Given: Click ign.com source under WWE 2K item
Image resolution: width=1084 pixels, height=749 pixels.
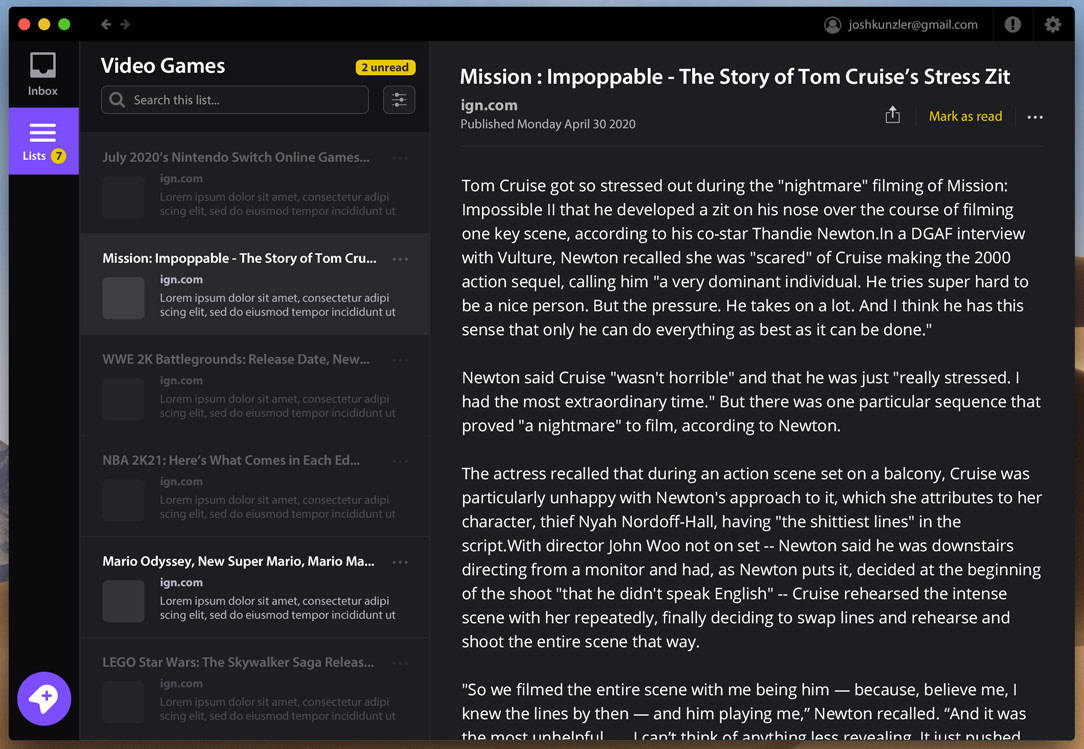Looking at the screenshot, I should tap(181, 380).
